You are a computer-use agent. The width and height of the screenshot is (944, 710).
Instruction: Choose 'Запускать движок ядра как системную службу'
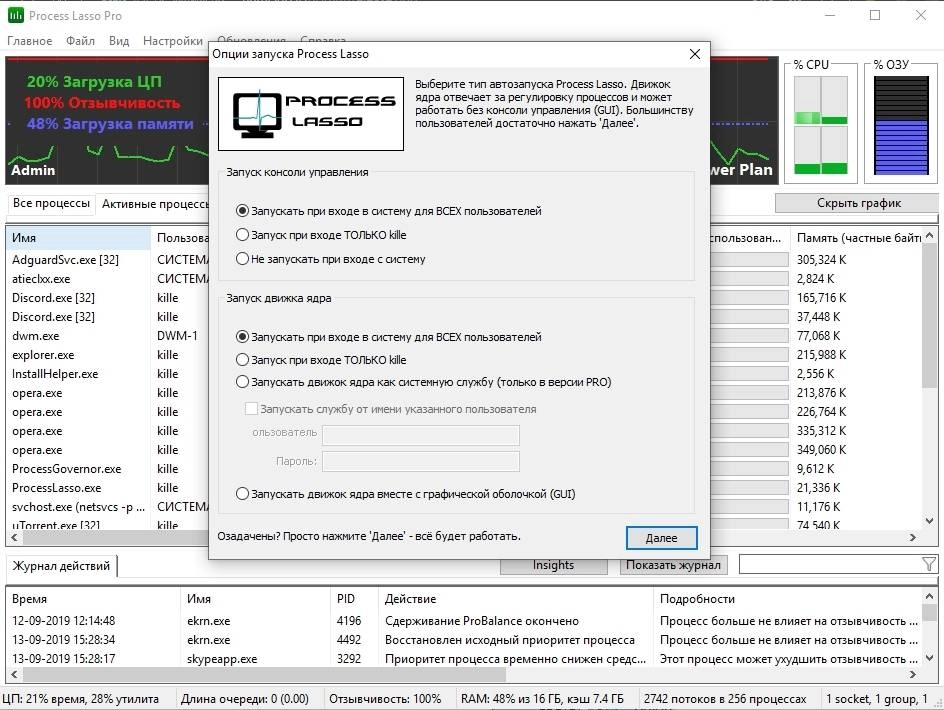click(x=424, y=382)
